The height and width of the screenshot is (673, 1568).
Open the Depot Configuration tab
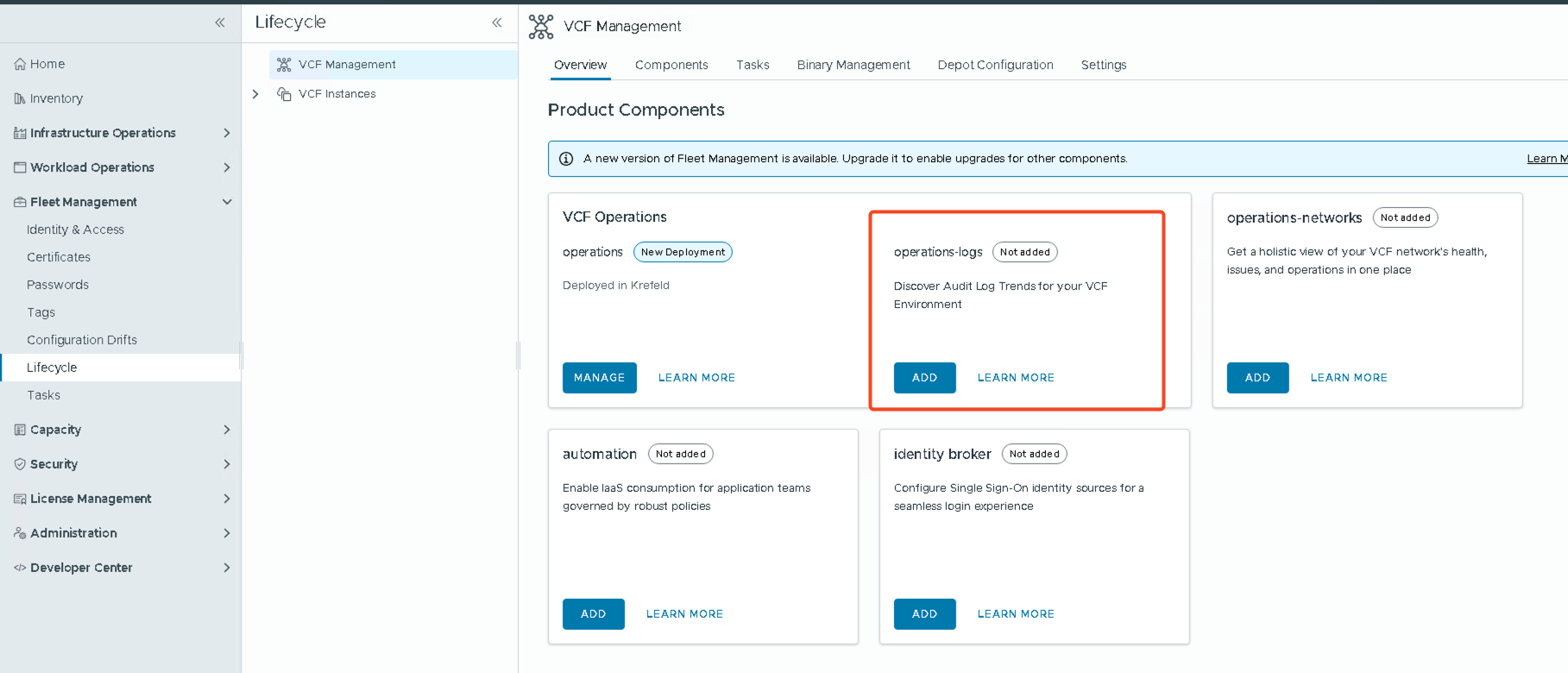tap(995, 65)
